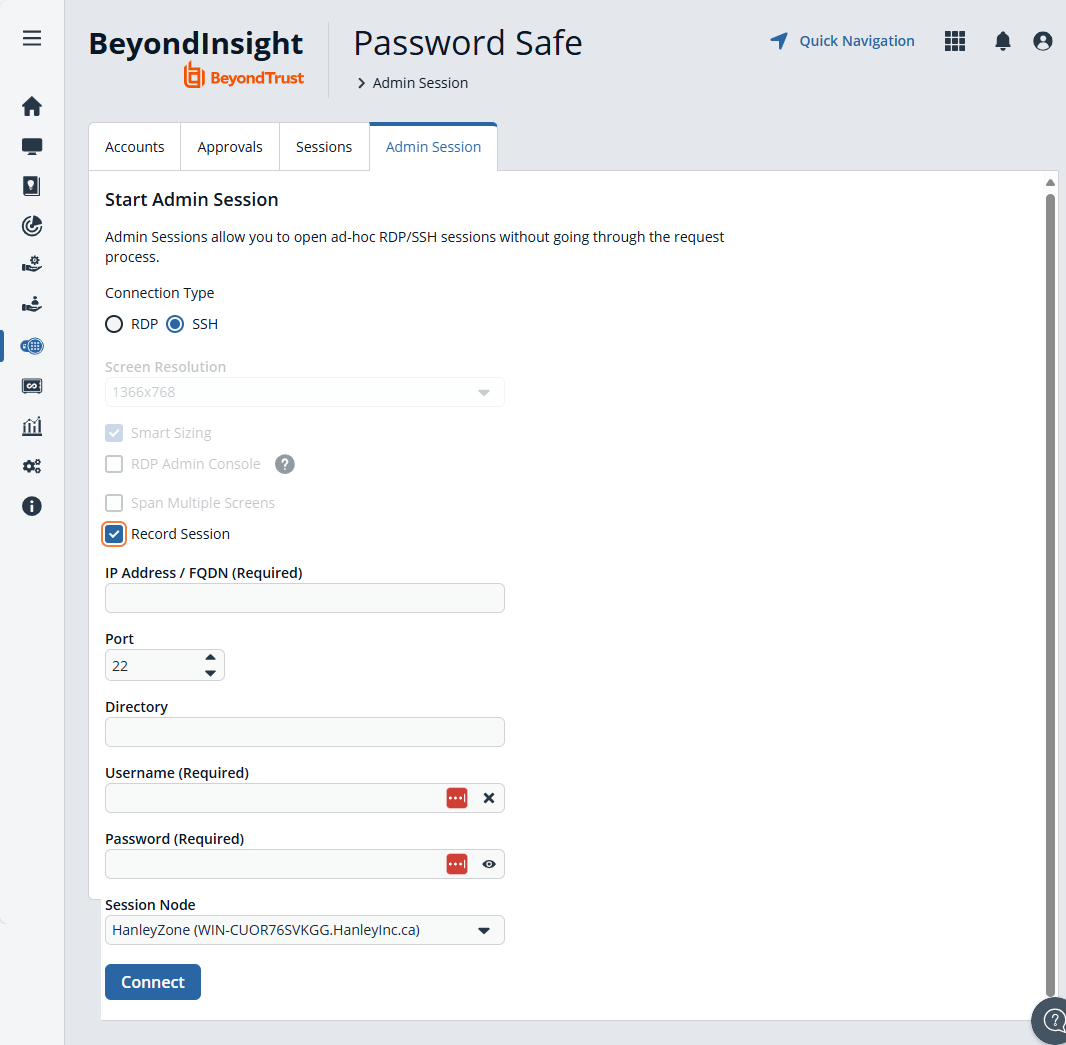Click the vertical scrollbar thumb

[1050, 595]
